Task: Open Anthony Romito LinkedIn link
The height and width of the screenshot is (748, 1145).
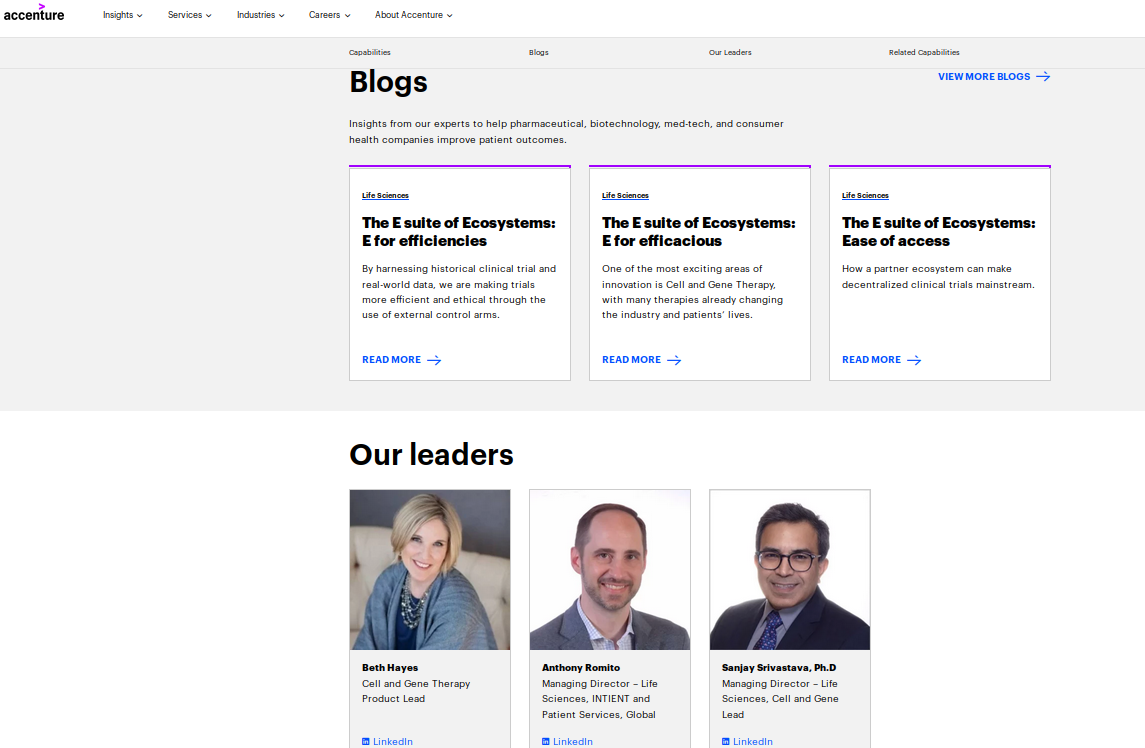Action: point(567,741)
